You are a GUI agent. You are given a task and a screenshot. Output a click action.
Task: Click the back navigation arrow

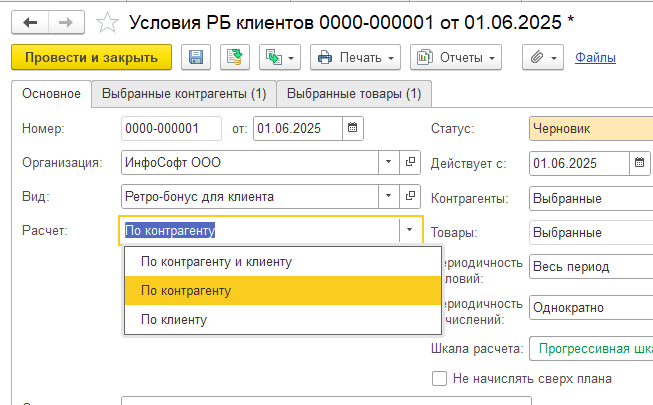tap(30, 20)
